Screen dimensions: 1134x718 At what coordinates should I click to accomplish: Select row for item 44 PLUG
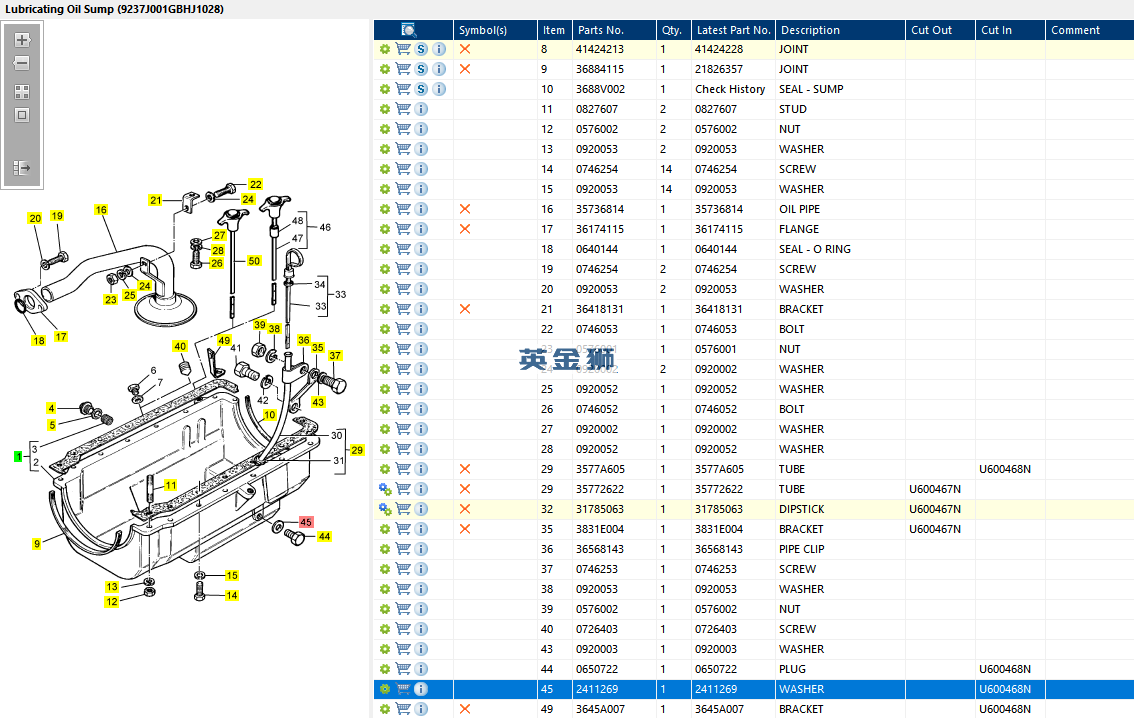coord(754,669)
